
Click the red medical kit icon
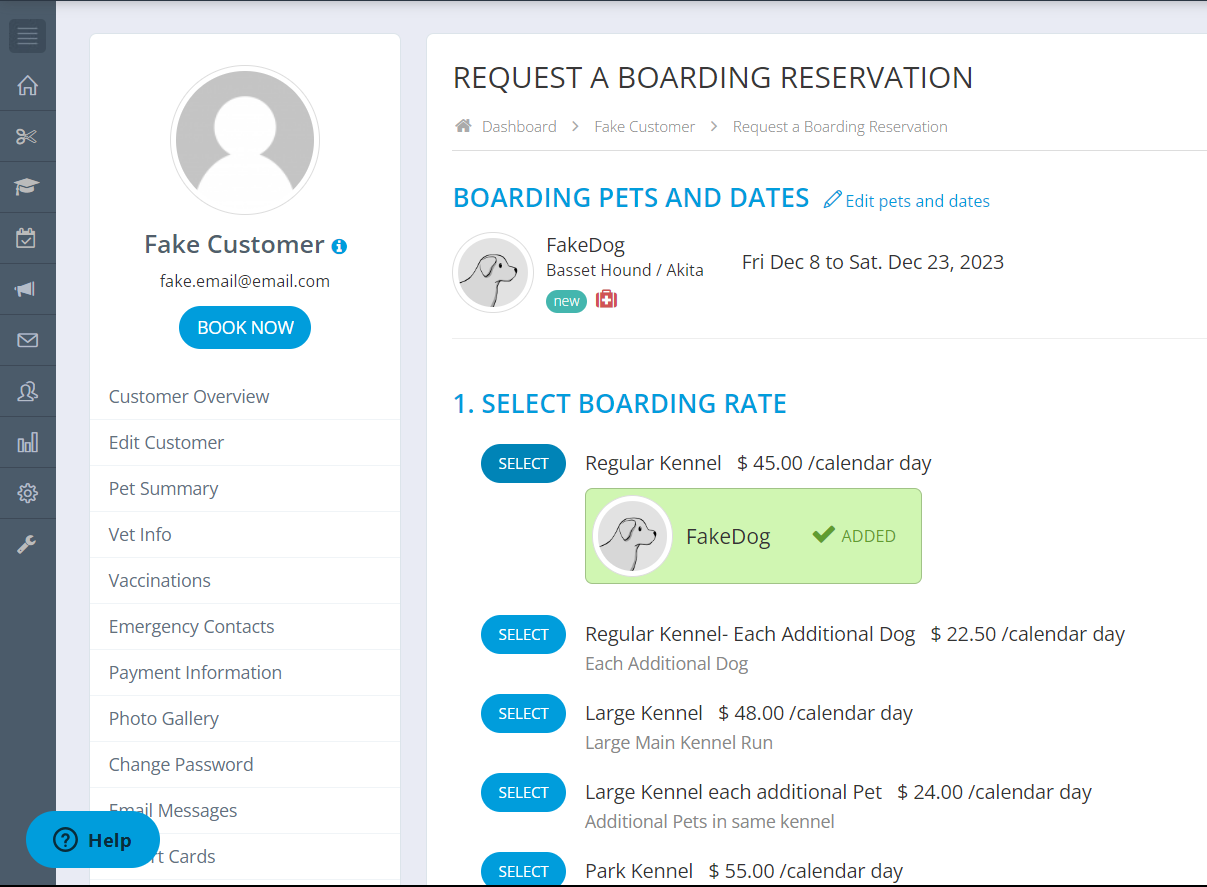click(x=606, y=299)
